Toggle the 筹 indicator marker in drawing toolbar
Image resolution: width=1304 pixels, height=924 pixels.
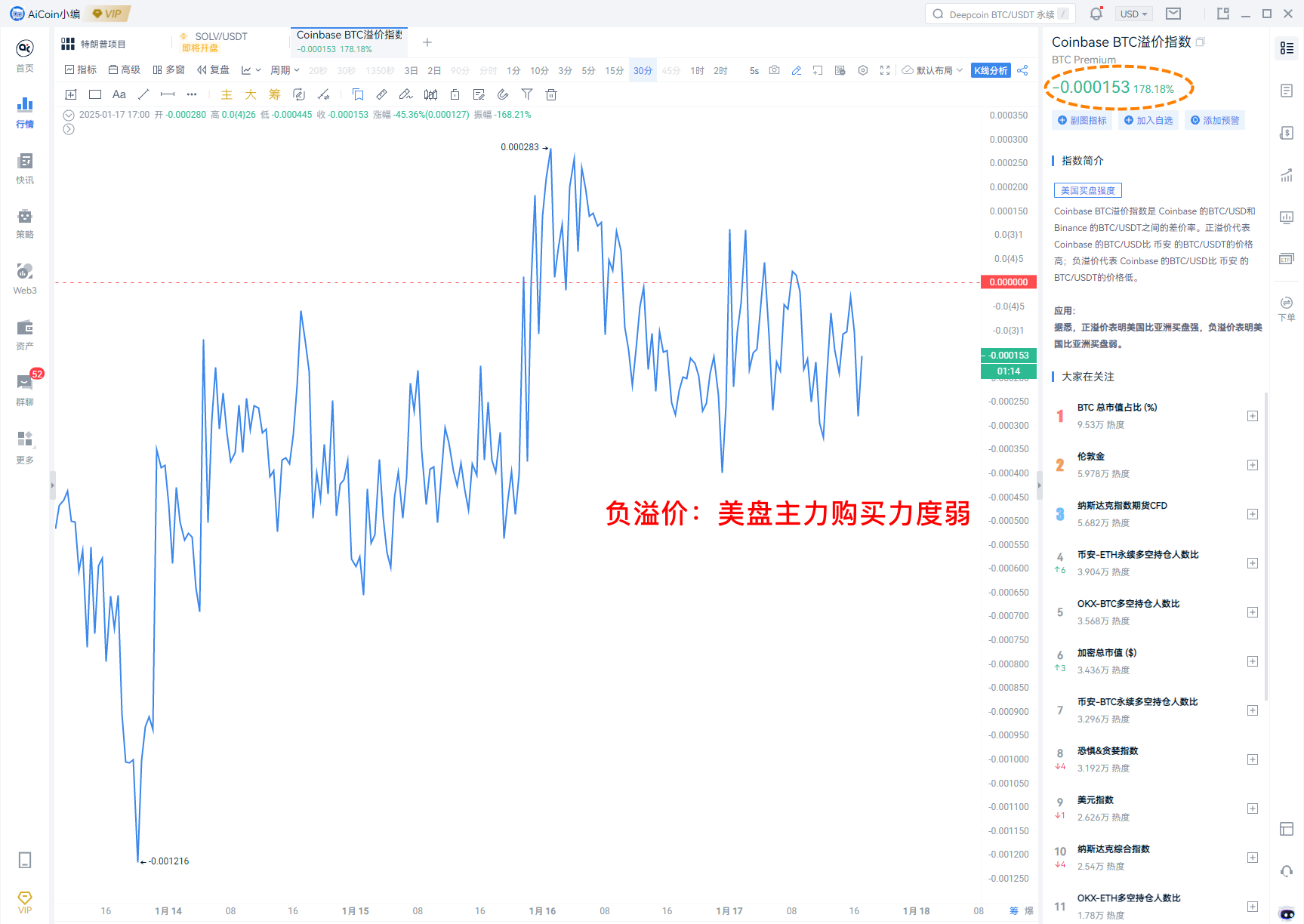[x=275, y=94]
